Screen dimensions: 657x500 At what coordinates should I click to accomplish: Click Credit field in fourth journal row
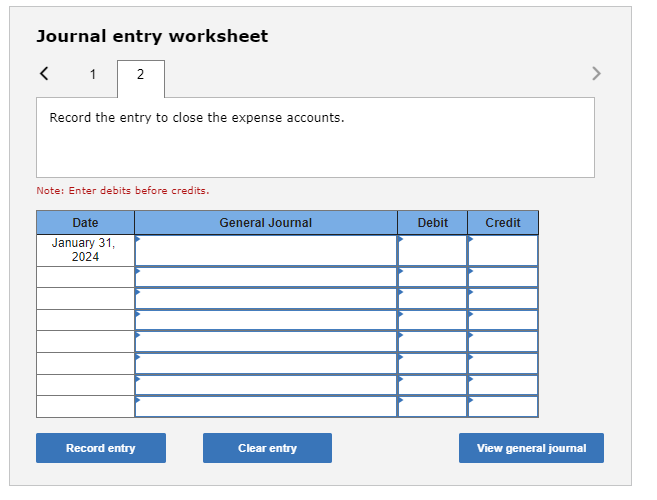[x=503, y=320]
